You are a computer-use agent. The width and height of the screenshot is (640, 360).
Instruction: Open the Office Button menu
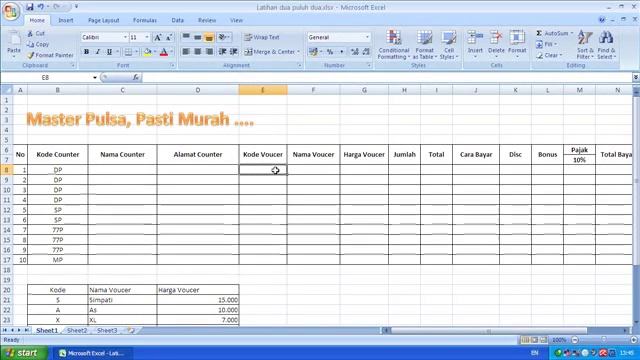[11, 11]
